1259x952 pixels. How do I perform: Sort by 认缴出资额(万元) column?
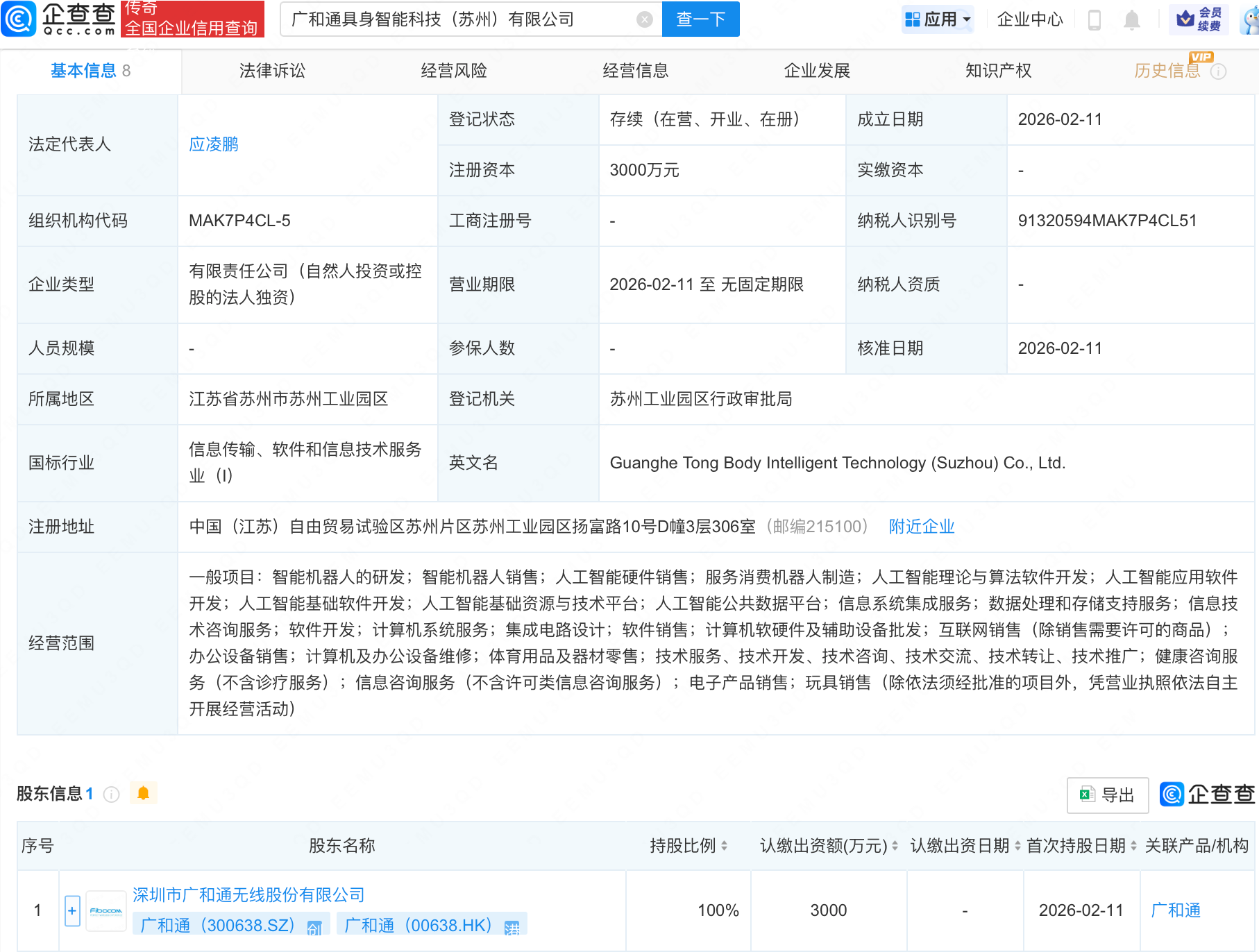click(x=895, y=846)
